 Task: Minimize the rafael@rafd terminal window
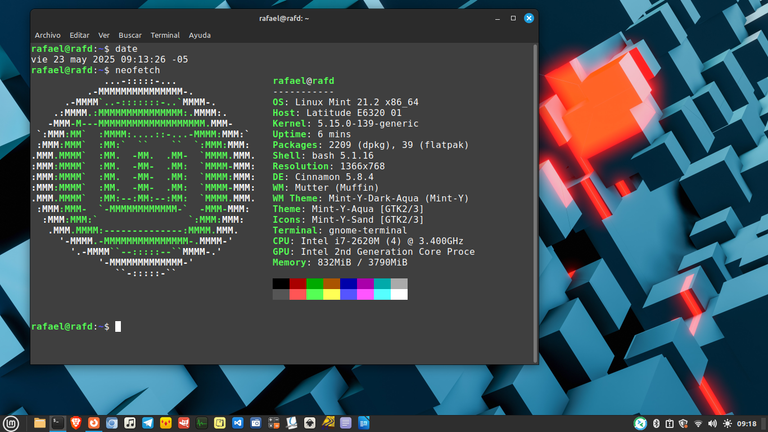click(x=498, y=19)
